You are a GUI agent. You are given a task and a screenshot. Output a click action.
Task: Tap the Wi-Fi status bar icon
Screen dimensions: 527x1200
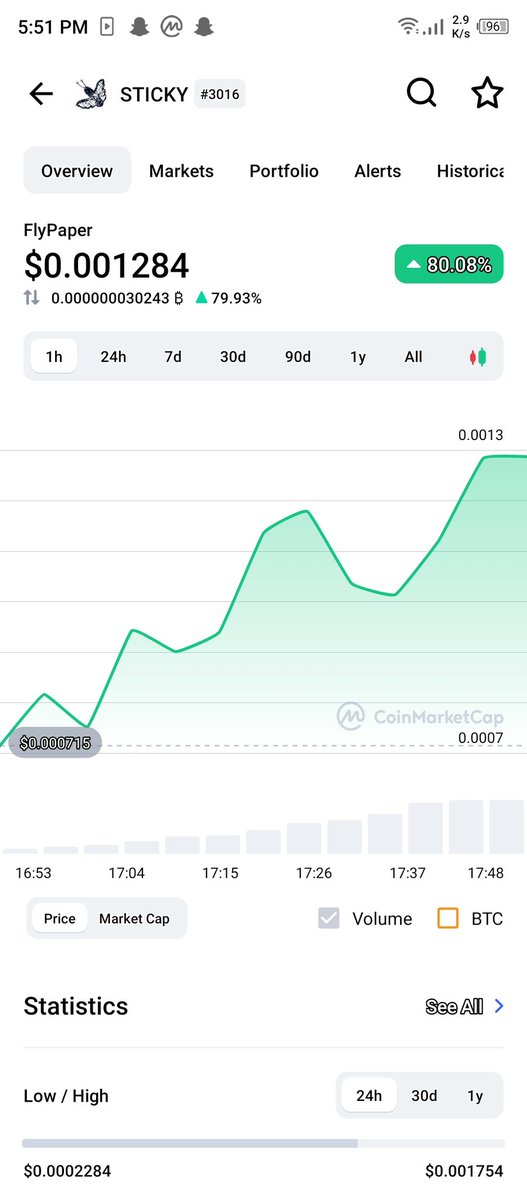(x=407, y=27)
